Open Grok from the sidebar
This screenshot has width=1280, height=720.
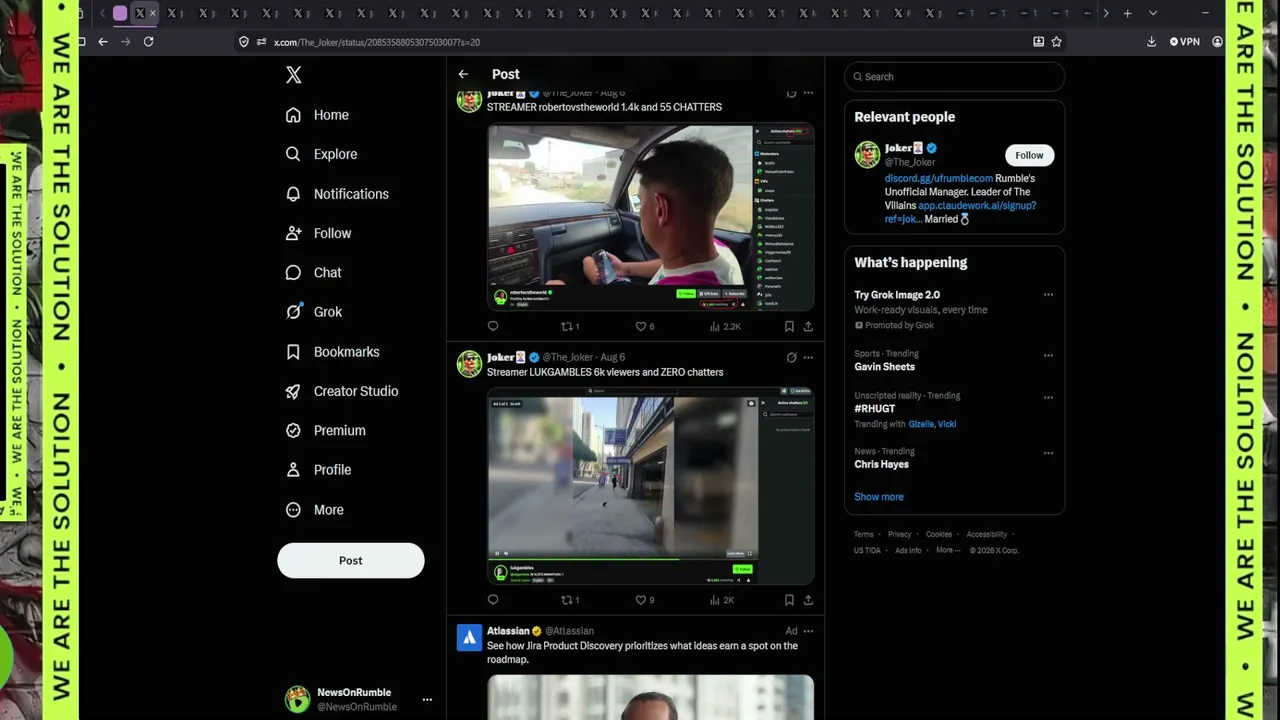coord(314,312)
